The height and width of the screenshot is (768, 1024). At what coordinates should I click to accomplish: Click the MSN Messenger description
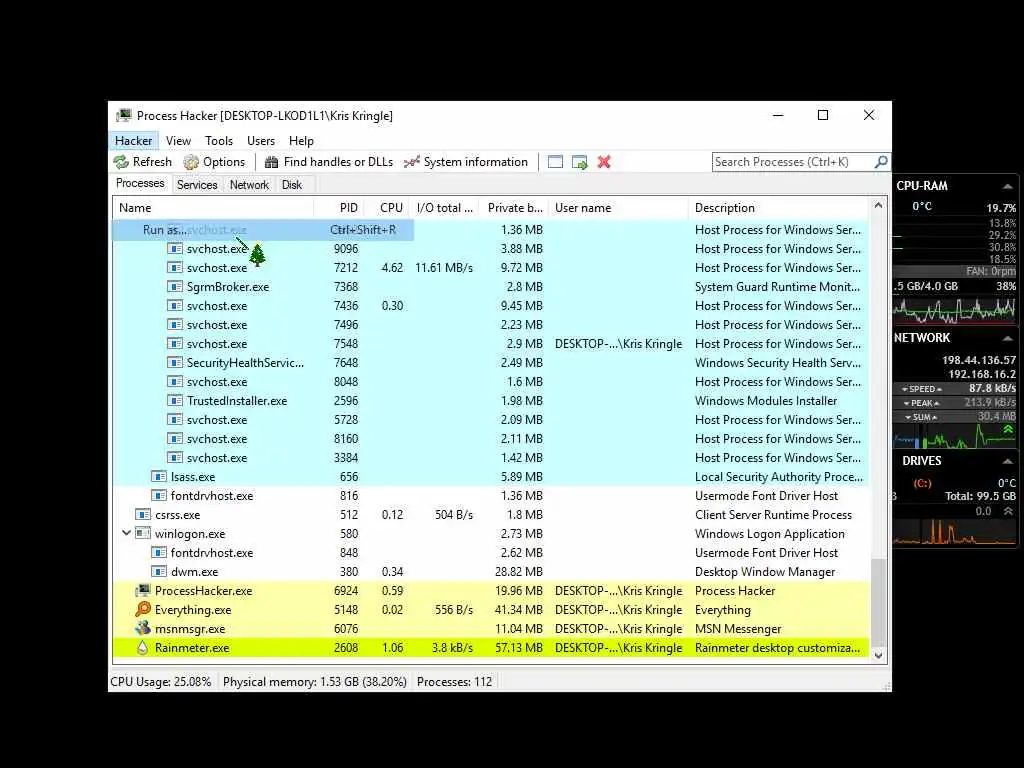[x=738, y=629]
